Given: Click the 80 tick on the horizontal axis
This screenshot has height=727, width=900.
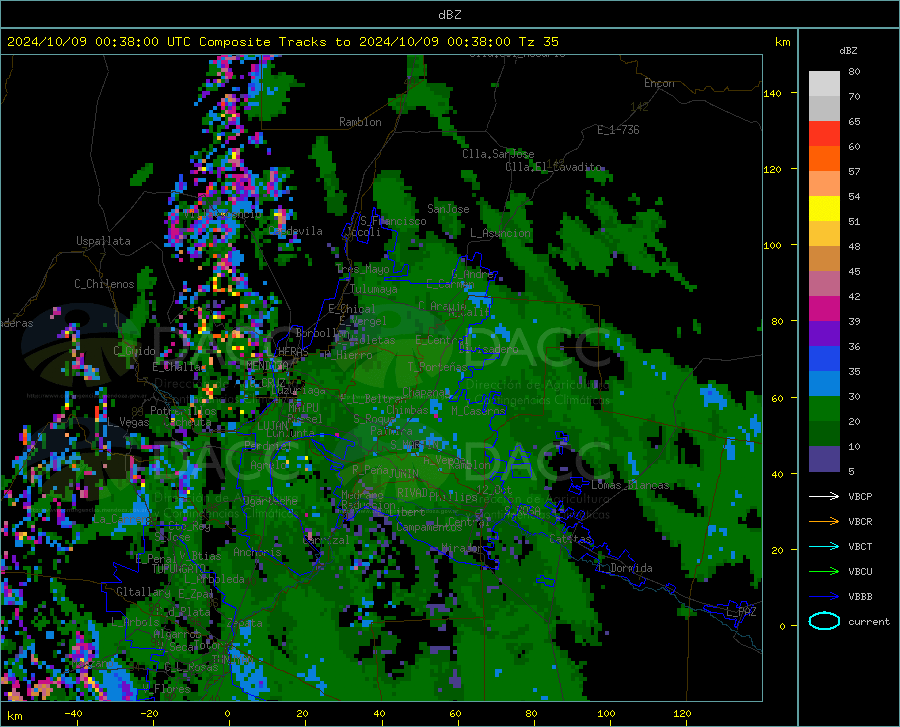Looking at the screenshot, I should [531, 713].
